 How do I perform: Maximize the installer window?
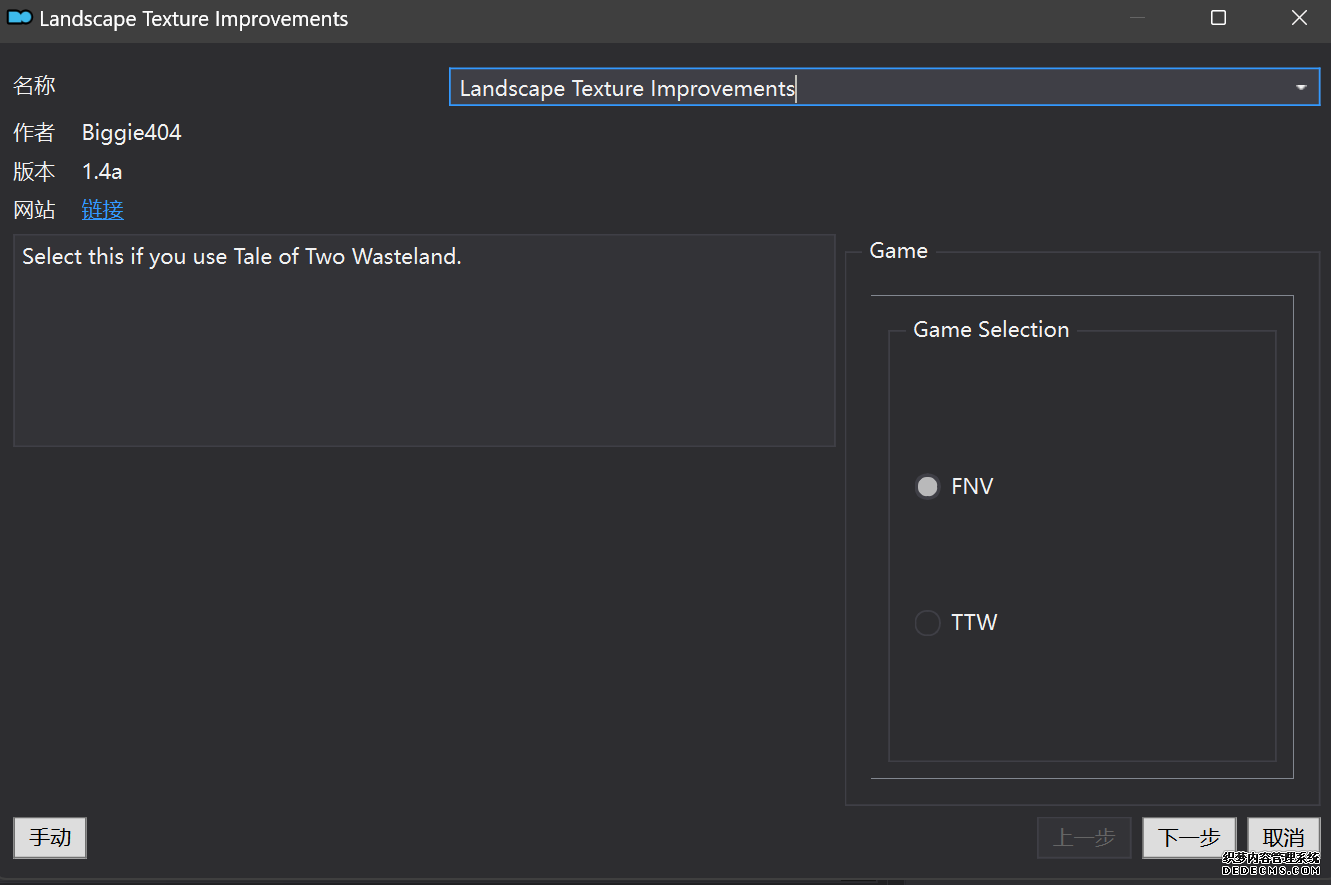pos(1218,19)
